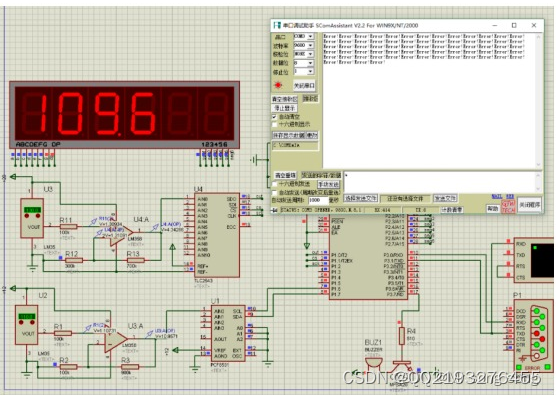The height and width of the screenshot is (396, 556).
Task: Enable the 十六进制发送 hex send checkbox
Action: (x=274, y=184)
